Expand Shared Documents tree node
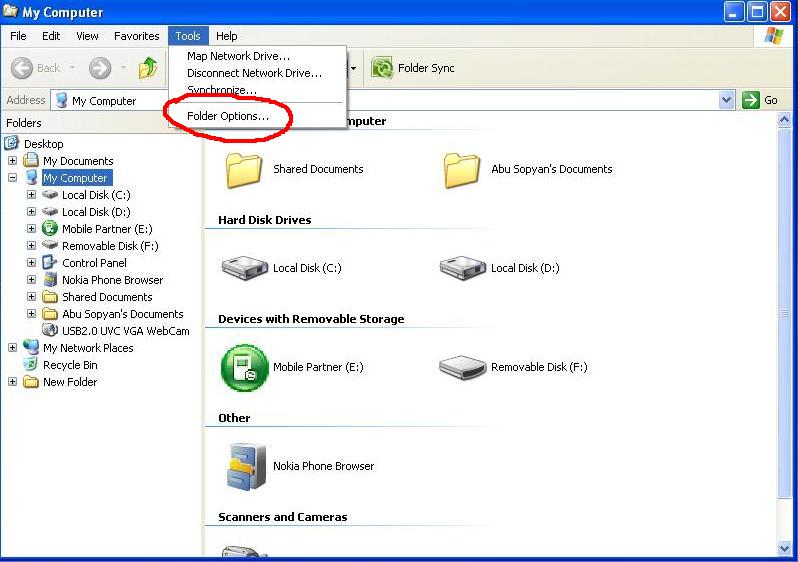 (x=32, y=296)
